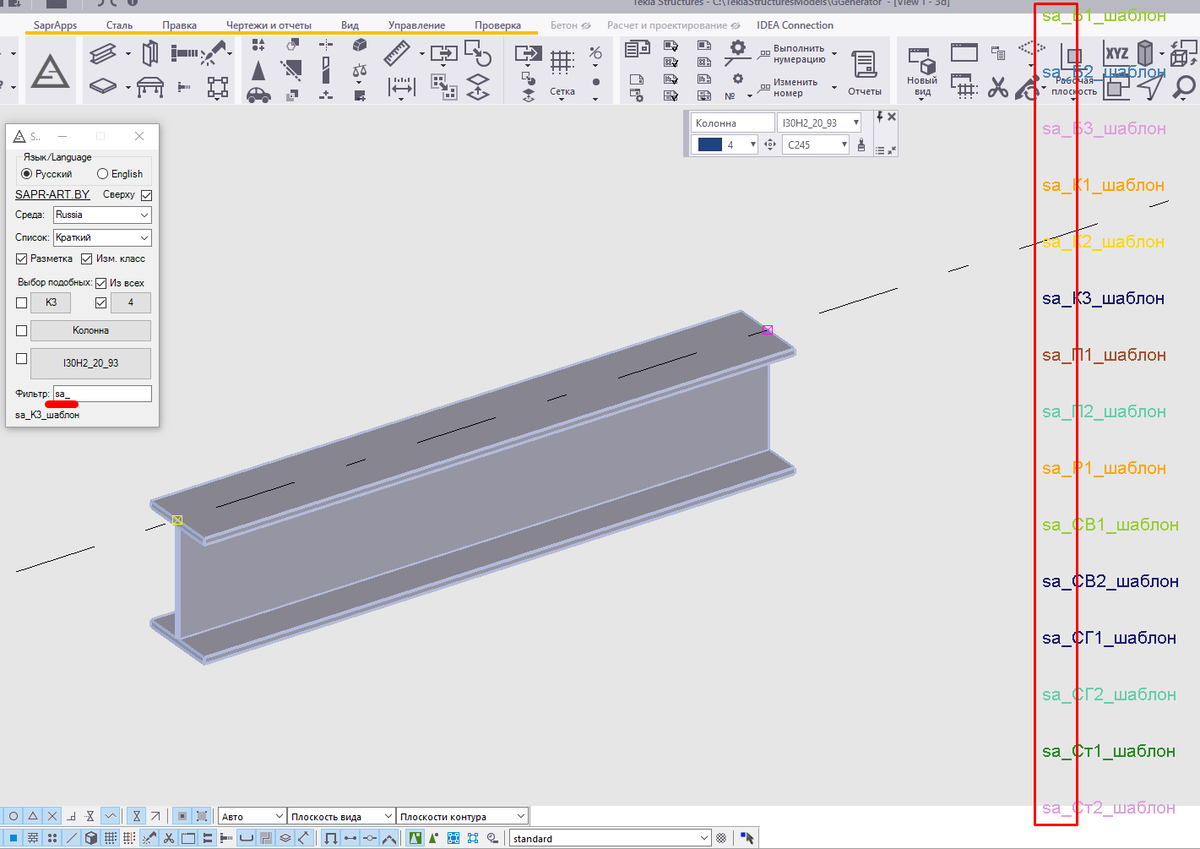The image size is (1200, 849).
Task: Open the Правка ribbon tab
Action: 180,25
